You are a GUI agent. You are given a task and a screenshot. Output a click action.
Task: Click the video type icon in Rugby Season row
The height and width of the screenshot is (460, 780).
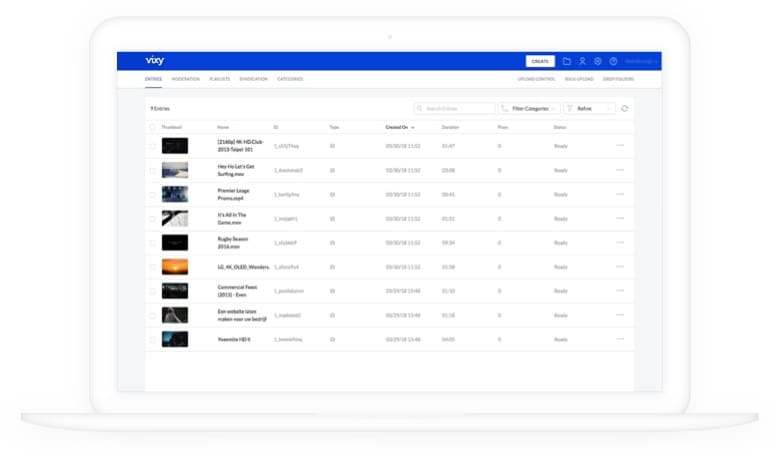(332, 243)
